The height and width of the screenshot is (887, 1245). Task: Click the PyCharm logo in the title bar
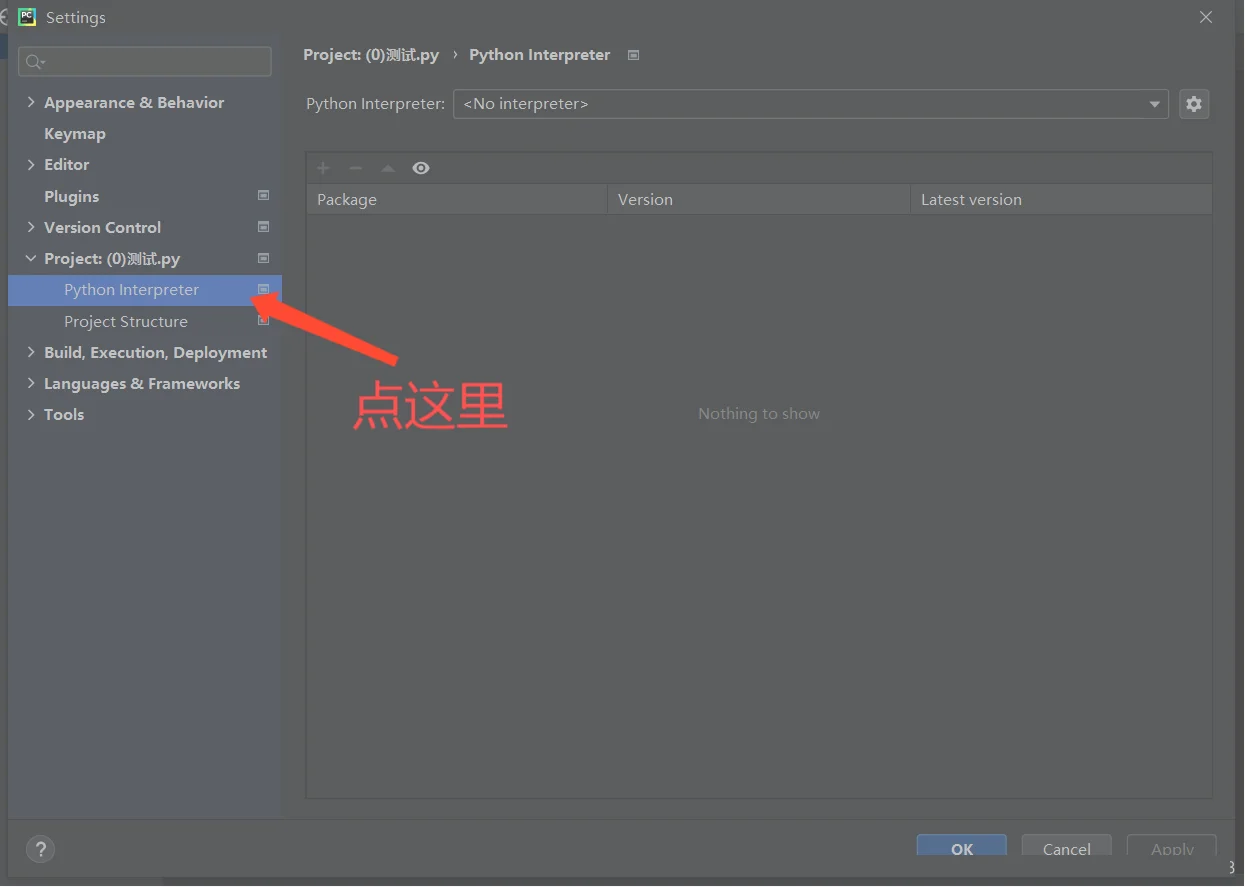click(x=27, y=17)
